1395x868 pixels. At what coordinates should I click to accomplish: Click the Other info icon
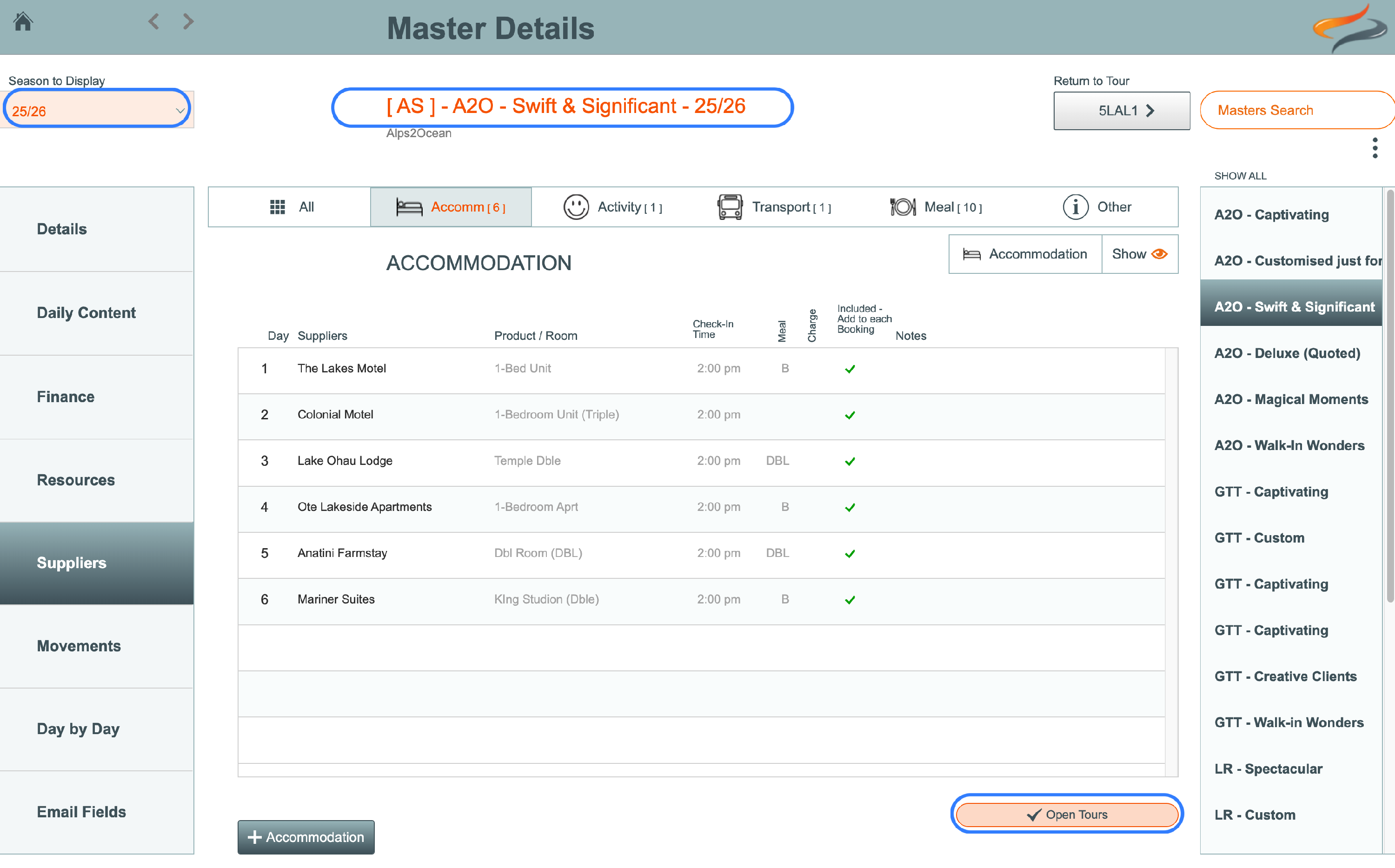click(x=1075, y=207)
